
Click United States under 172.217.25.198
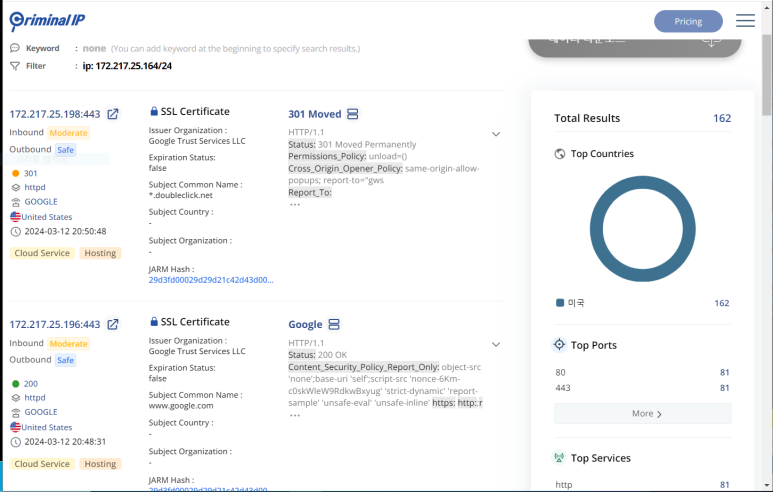point(46,217)
